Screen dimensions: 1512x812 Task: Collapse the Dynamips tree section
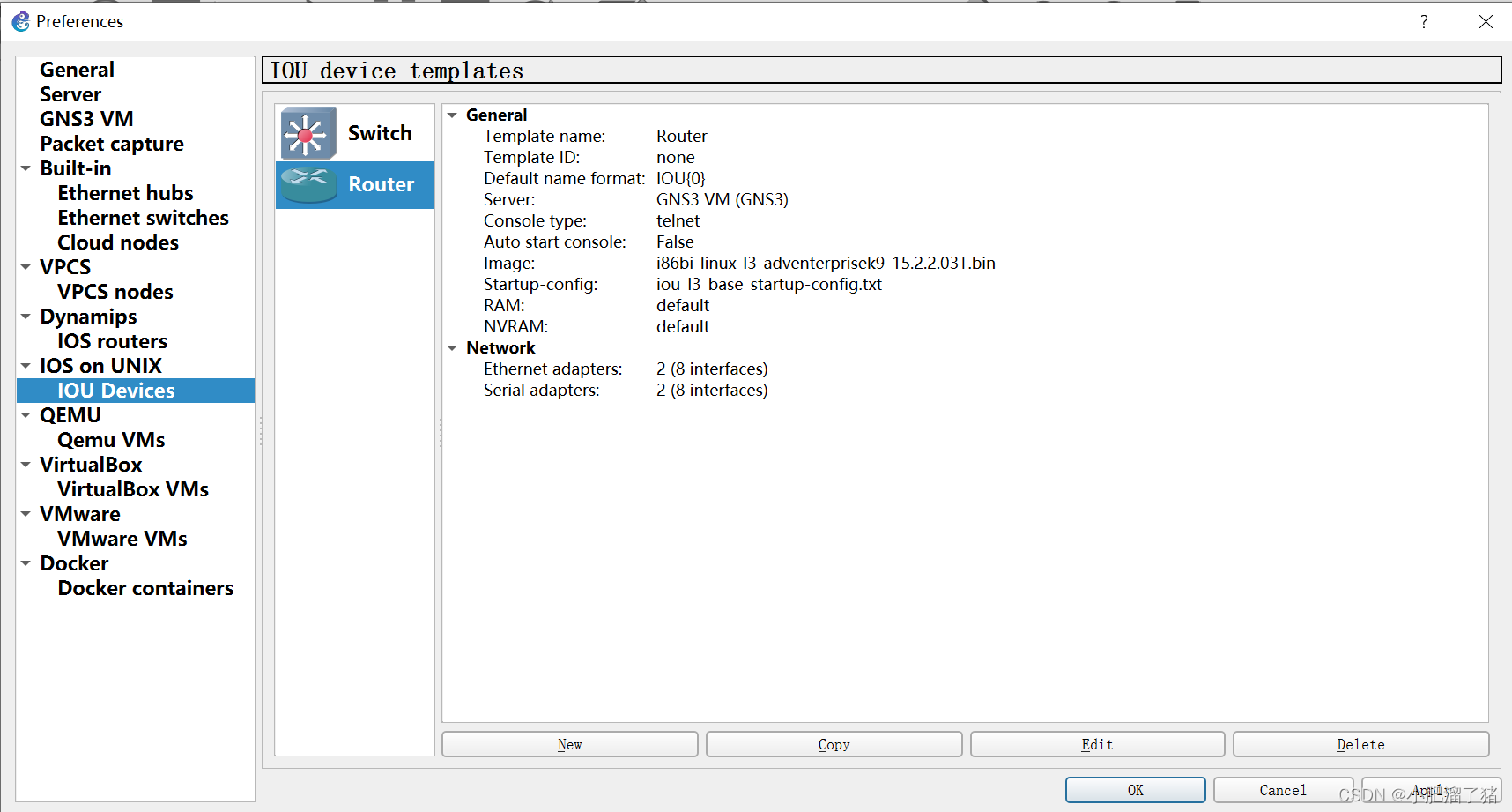26,317
